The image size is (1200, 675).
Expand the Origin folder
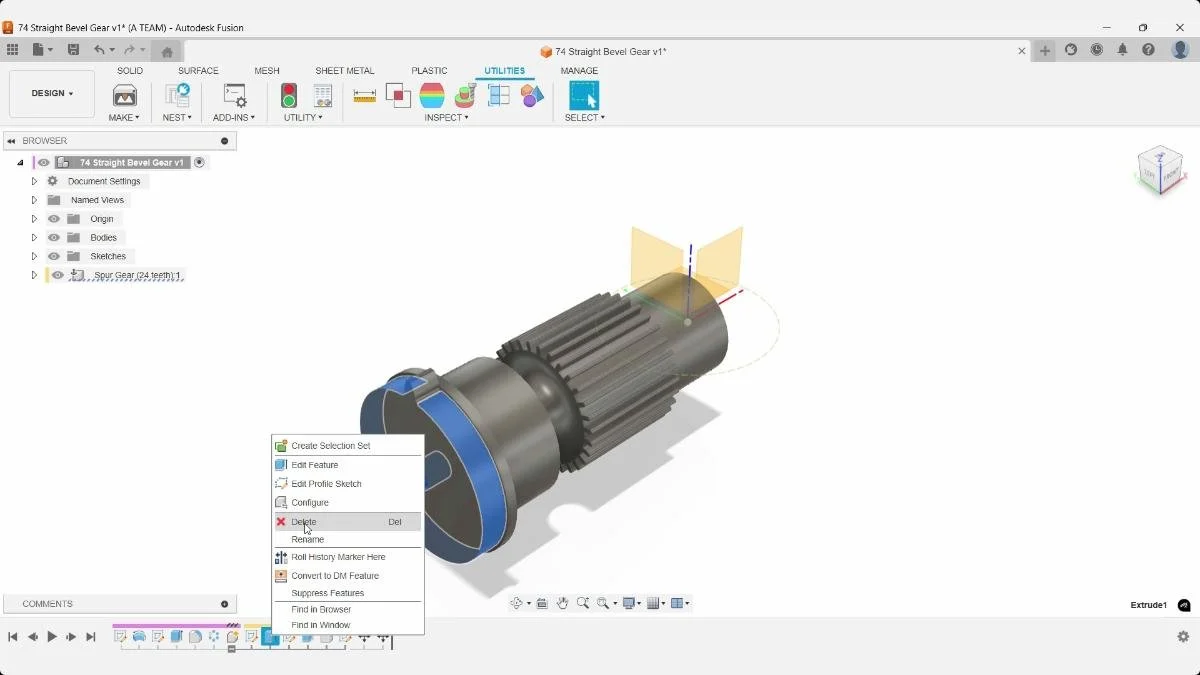pos(34,219)
